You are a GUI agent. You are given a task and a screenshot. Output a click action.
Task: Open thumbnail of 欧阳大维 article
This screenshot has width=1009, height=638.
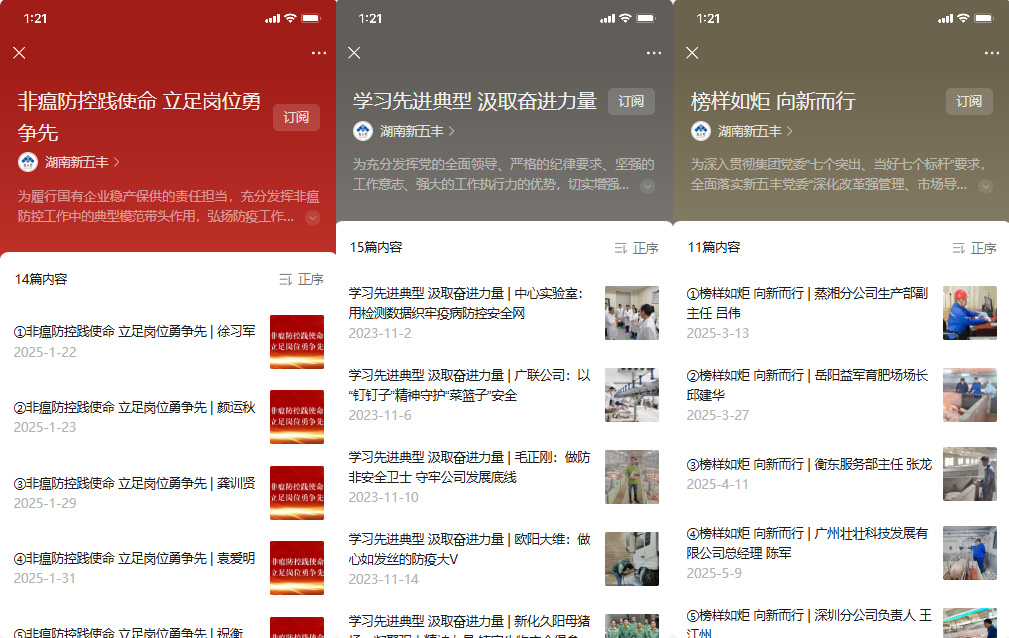pyautogui.click(x=632, y=559)
